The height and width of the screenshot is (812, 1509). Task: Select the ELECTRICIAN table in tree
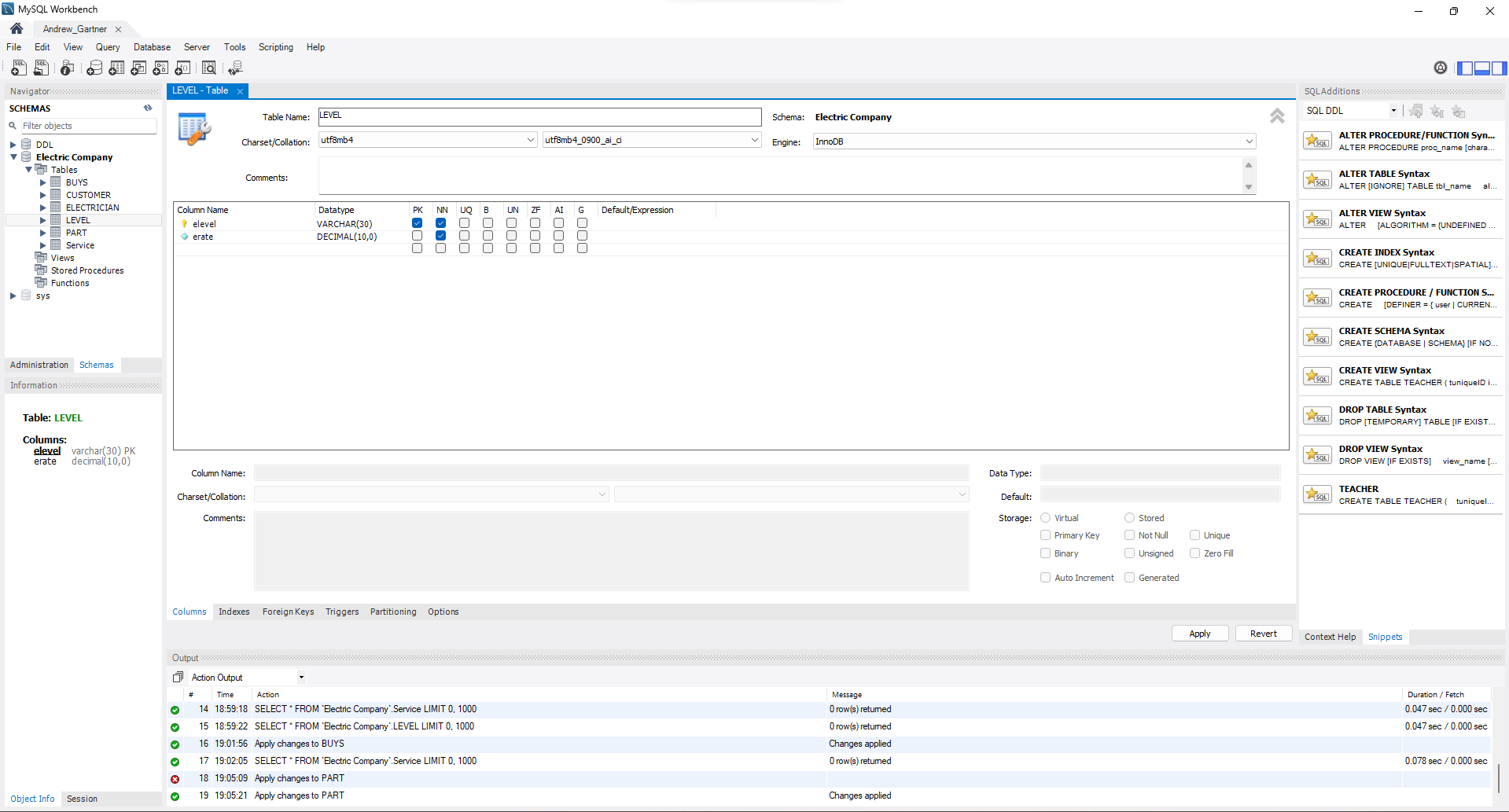coord(93,208)
